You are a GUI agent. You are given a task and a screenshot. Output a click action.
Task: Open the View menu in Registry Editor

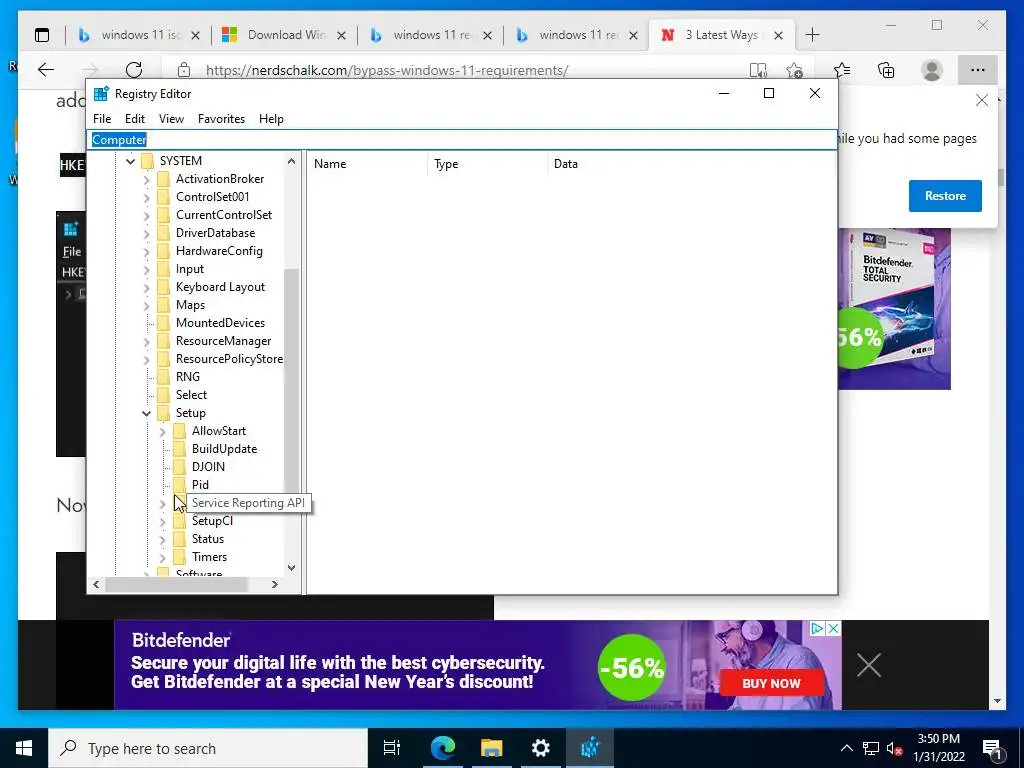171,119
